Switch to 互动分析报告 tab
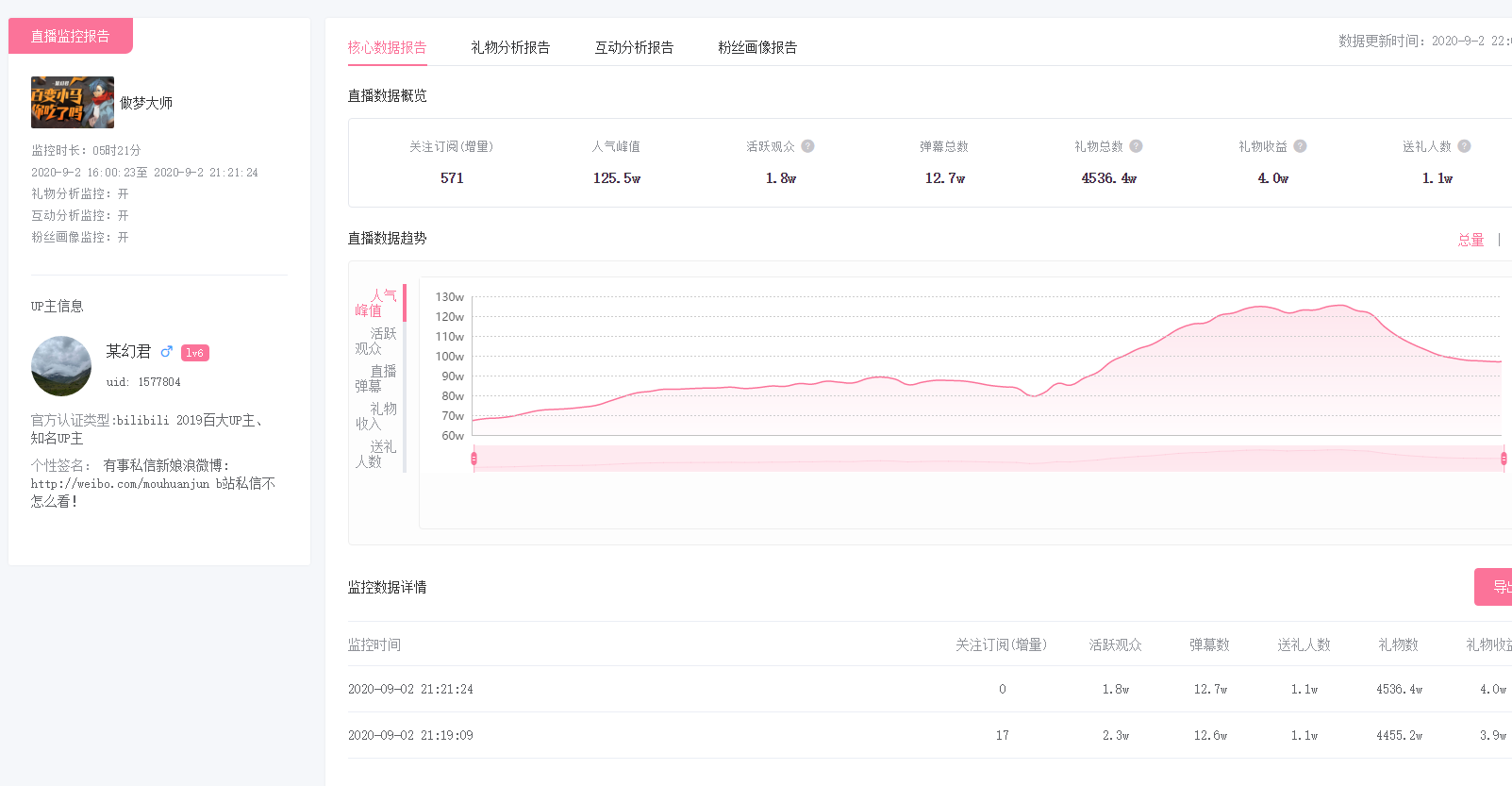 (x=634, y=47)
